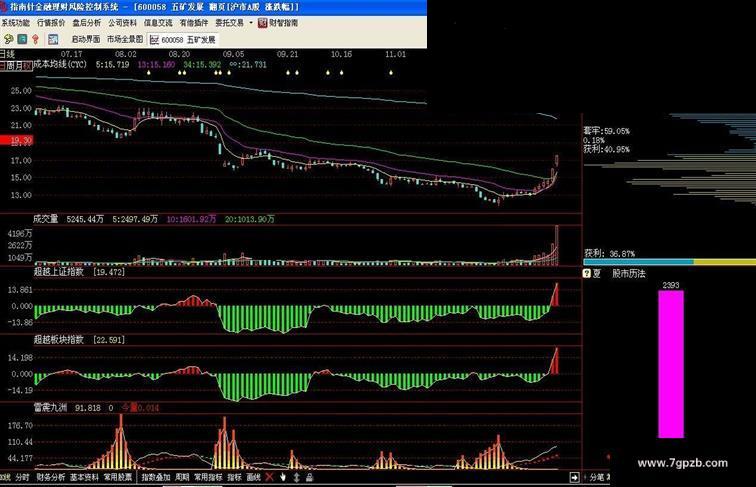Click the red pin toolbar icon
The image size is (756, 487).
click(x=35, y=39)
